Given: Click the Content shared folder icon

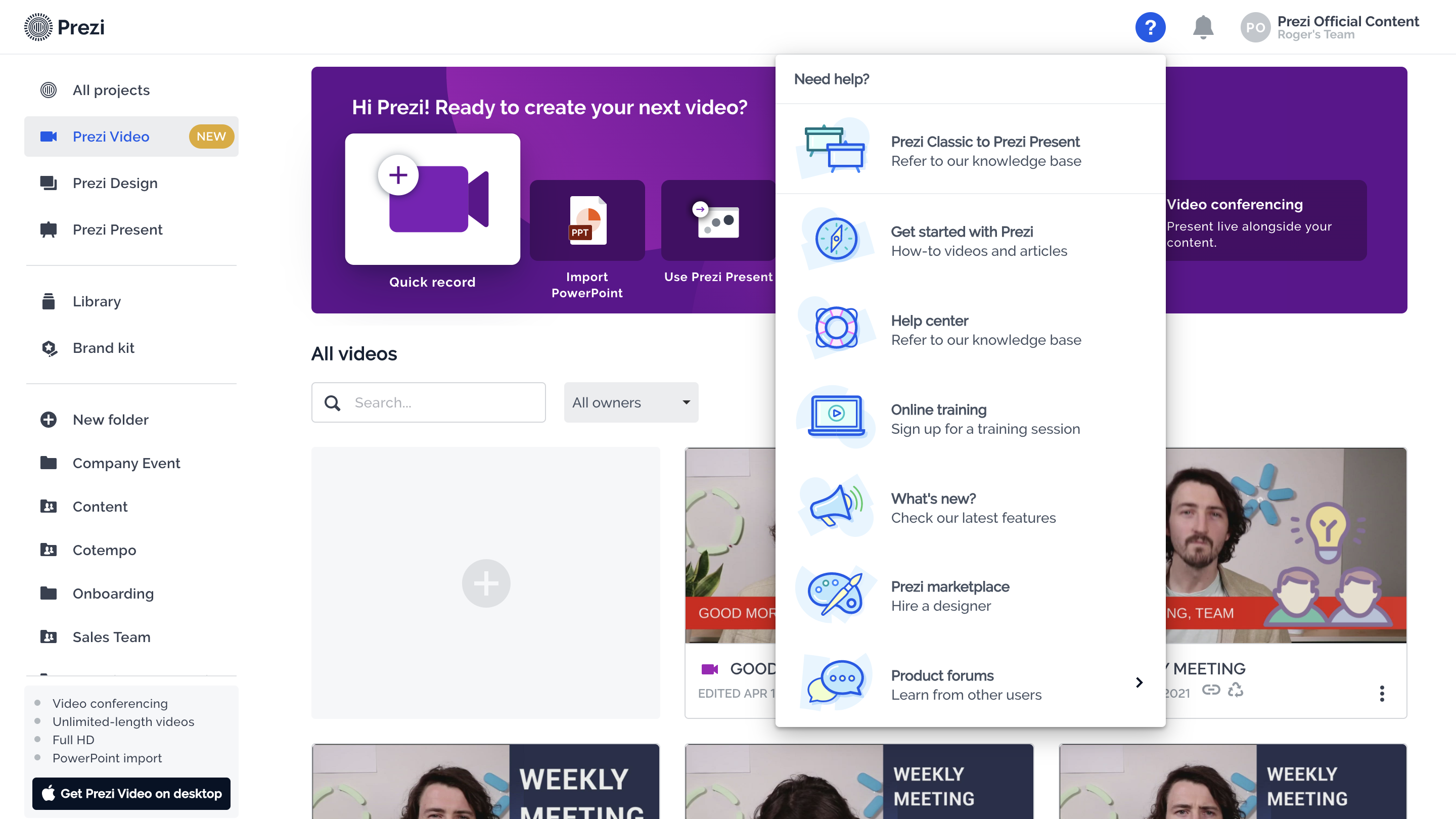Looking at the screenshot, I should [x=49, y=507].
